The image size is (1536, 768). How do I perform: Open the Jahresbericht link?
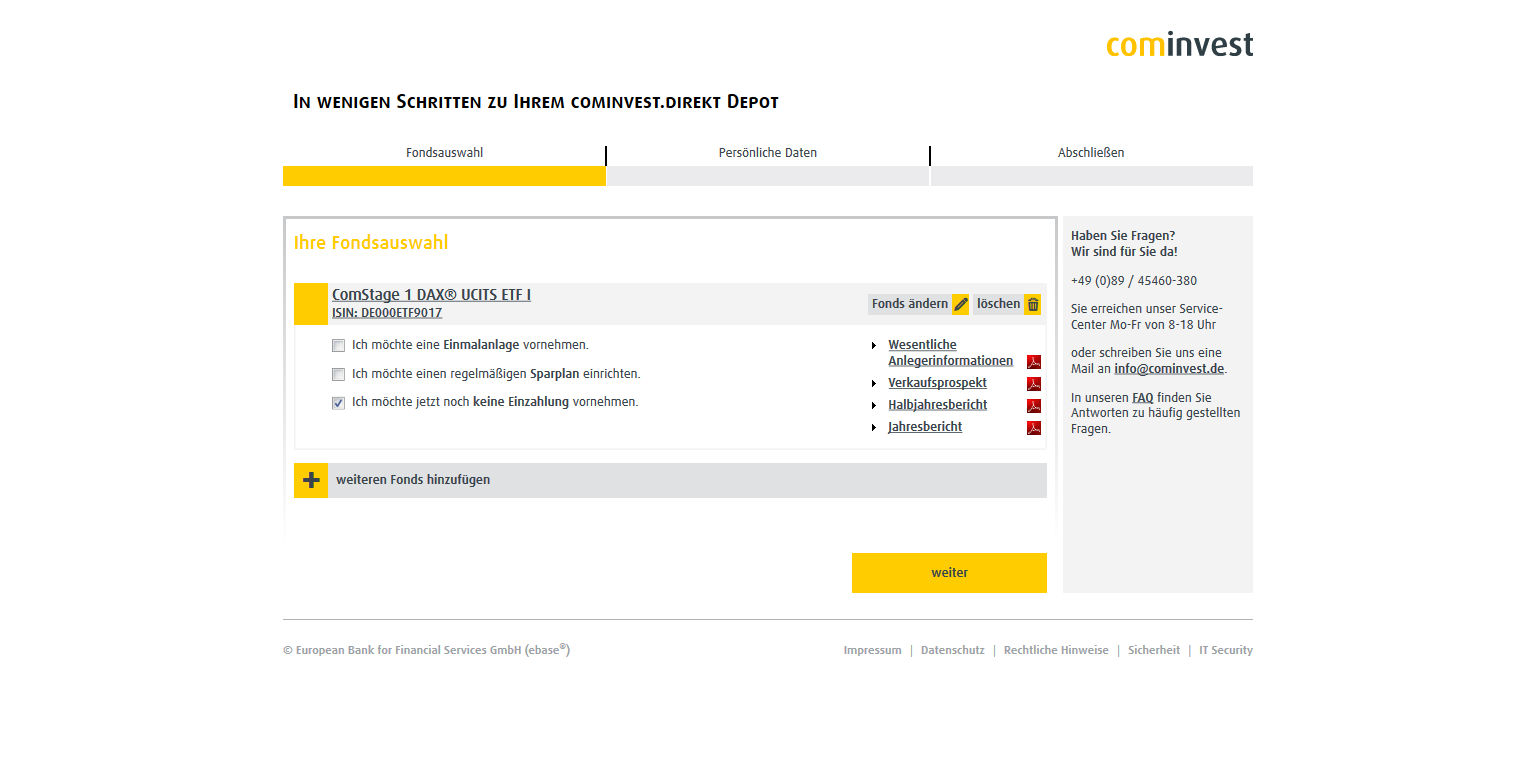pyautogui.click(x=925, y=427)
